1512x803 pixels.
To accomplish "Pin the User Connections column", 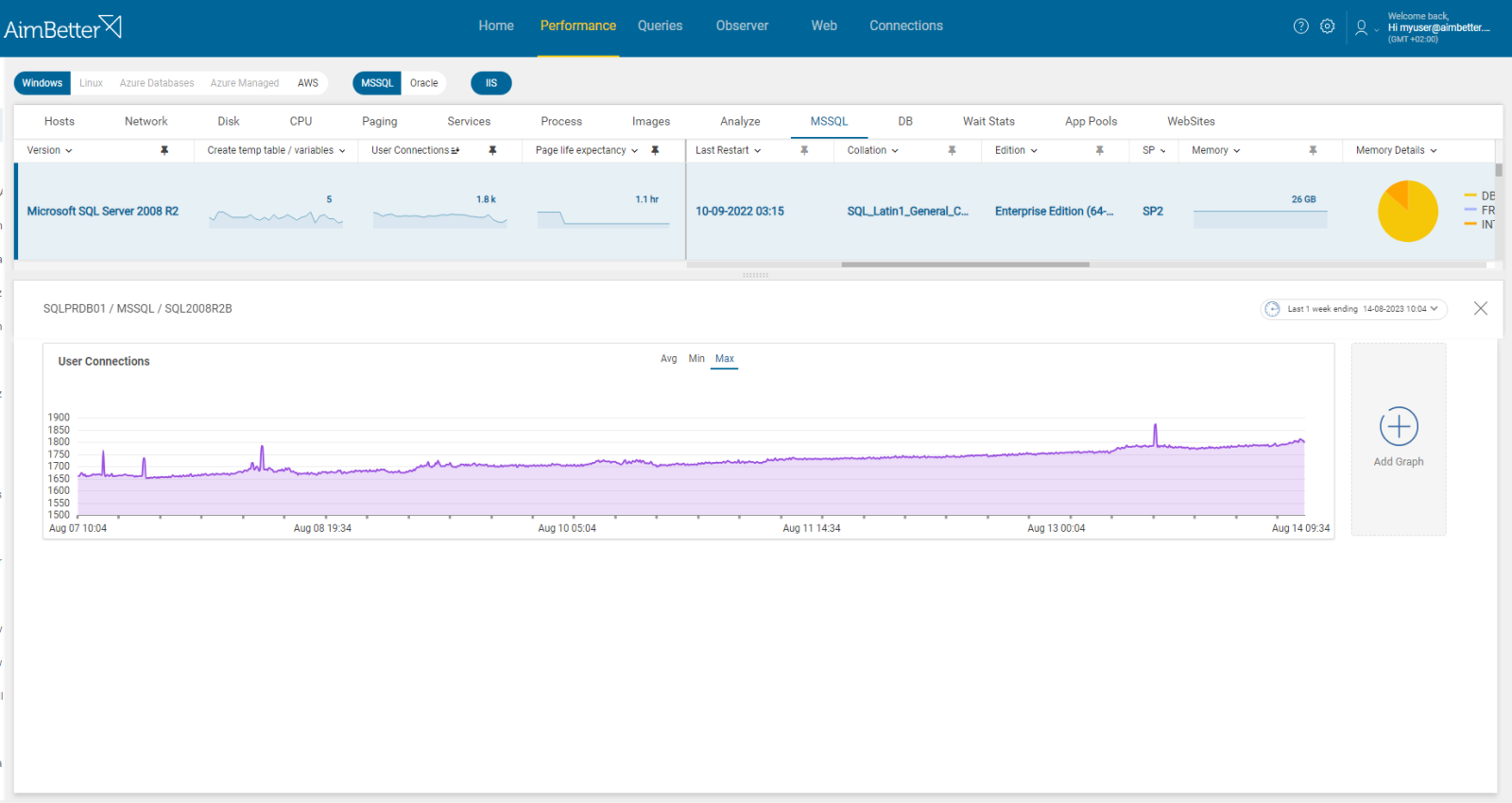I will pos(492,150).
